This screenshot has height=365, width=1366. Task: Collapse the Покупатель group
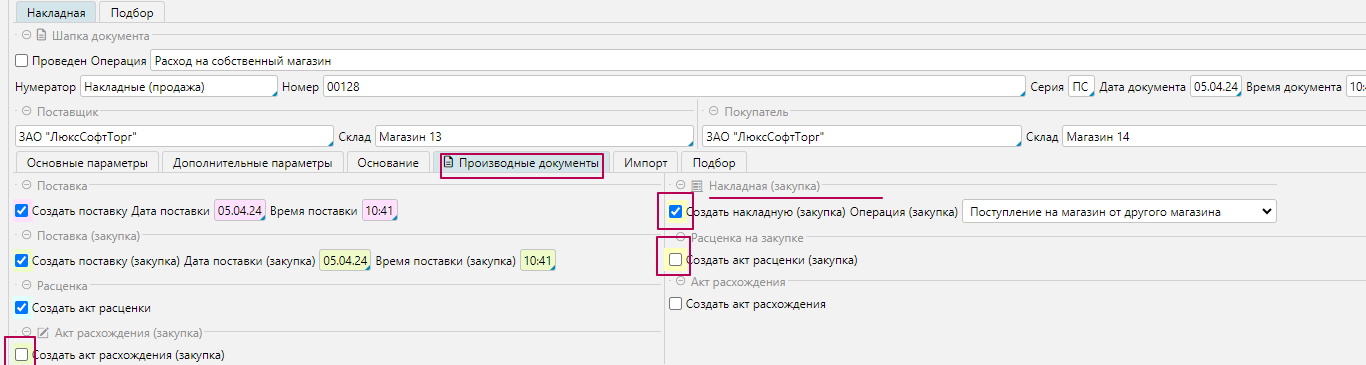pyautogui.click(x=714, y=112)
